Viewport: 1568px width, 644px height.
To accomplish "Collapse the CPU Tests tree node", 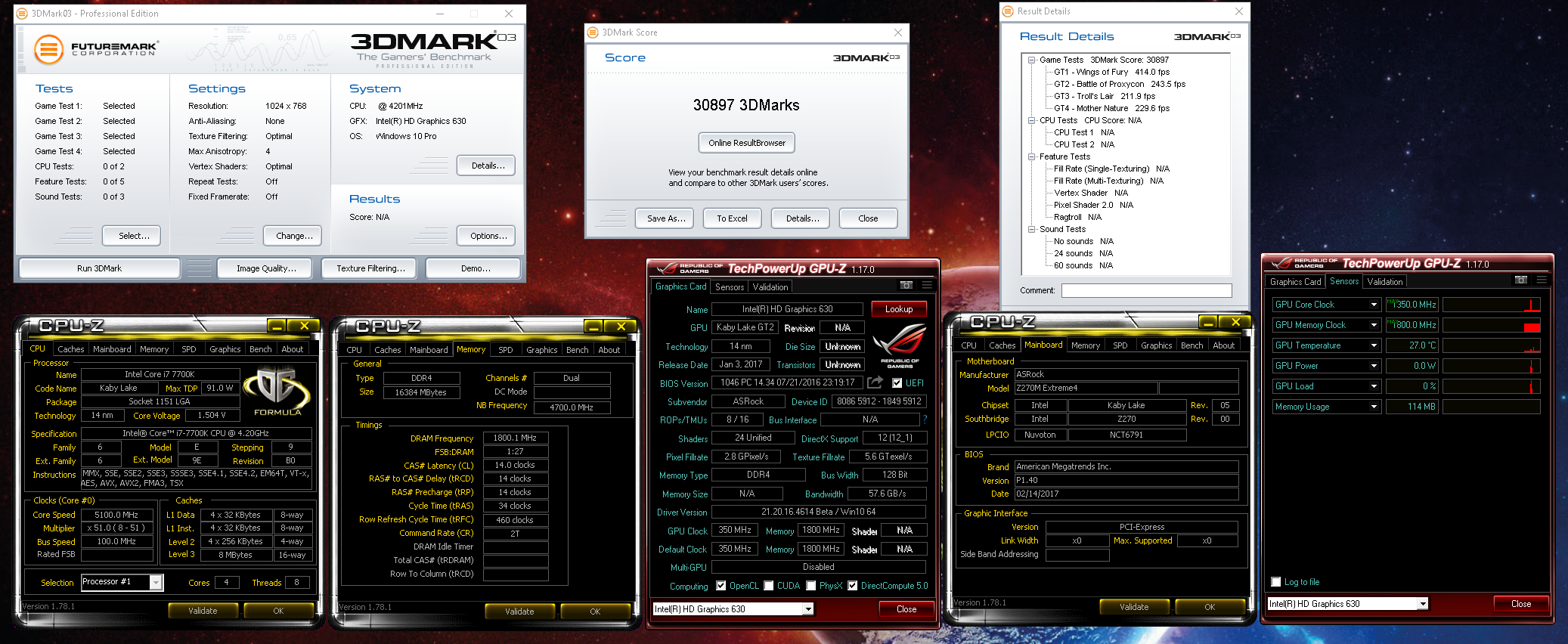I will click(x=1031, y=120).
